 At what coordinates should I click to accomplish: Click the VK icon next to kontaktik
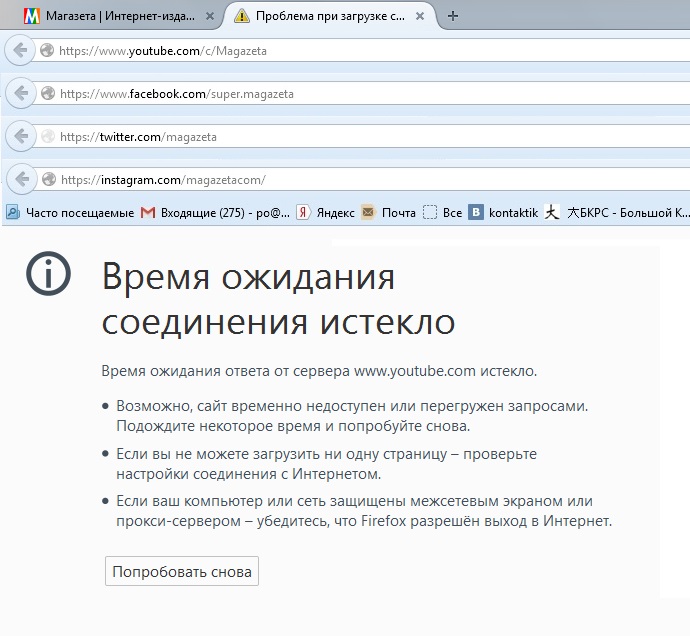[x=476, y=213]
